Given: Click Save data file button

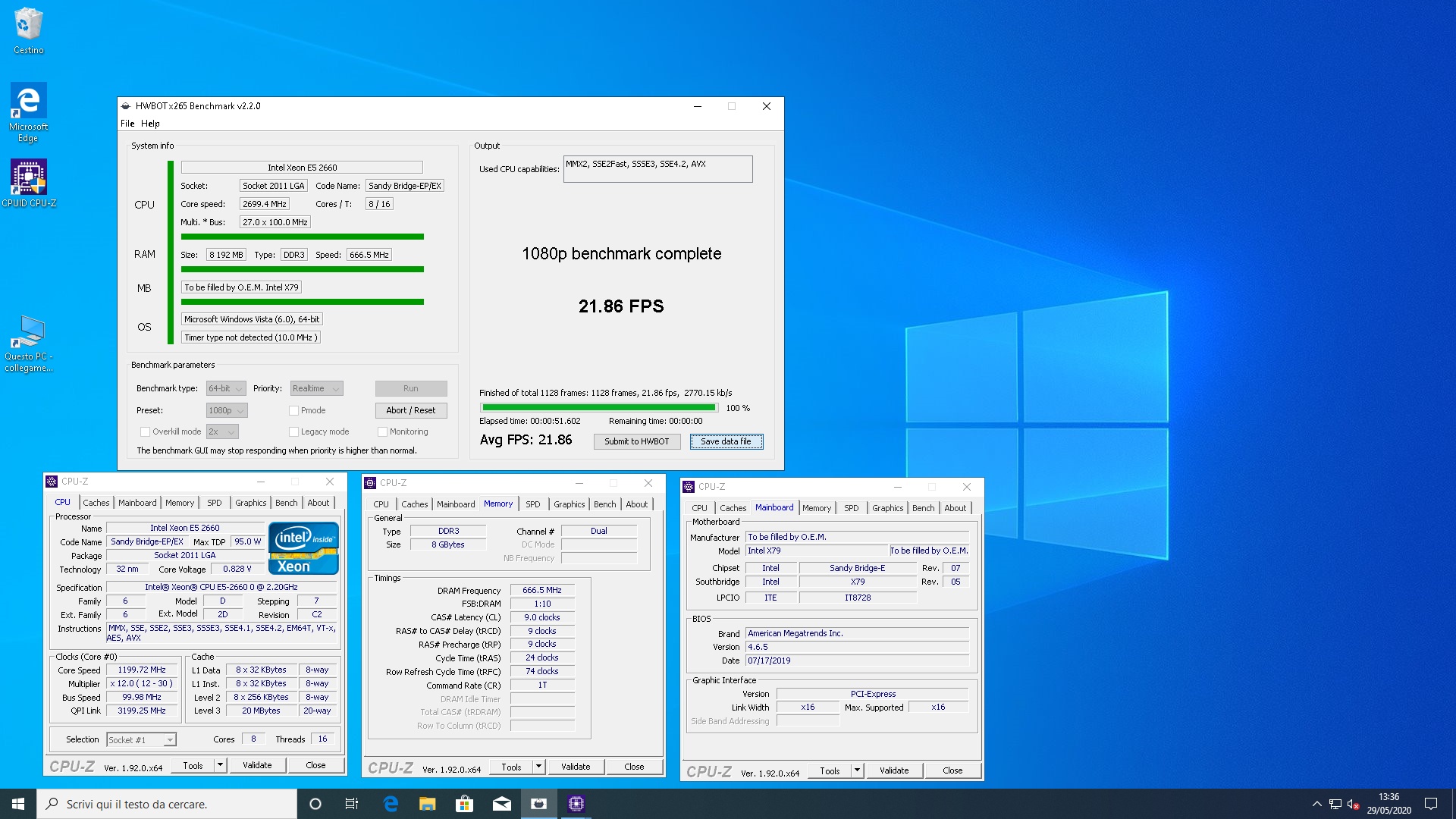Looking at the screenshot, I should [726, 441].
